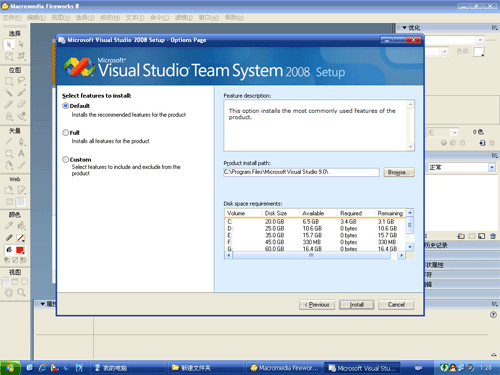Screen dimensions: 500x375
Task: Open the top dropdown in optimize panel
Action: 480,40
